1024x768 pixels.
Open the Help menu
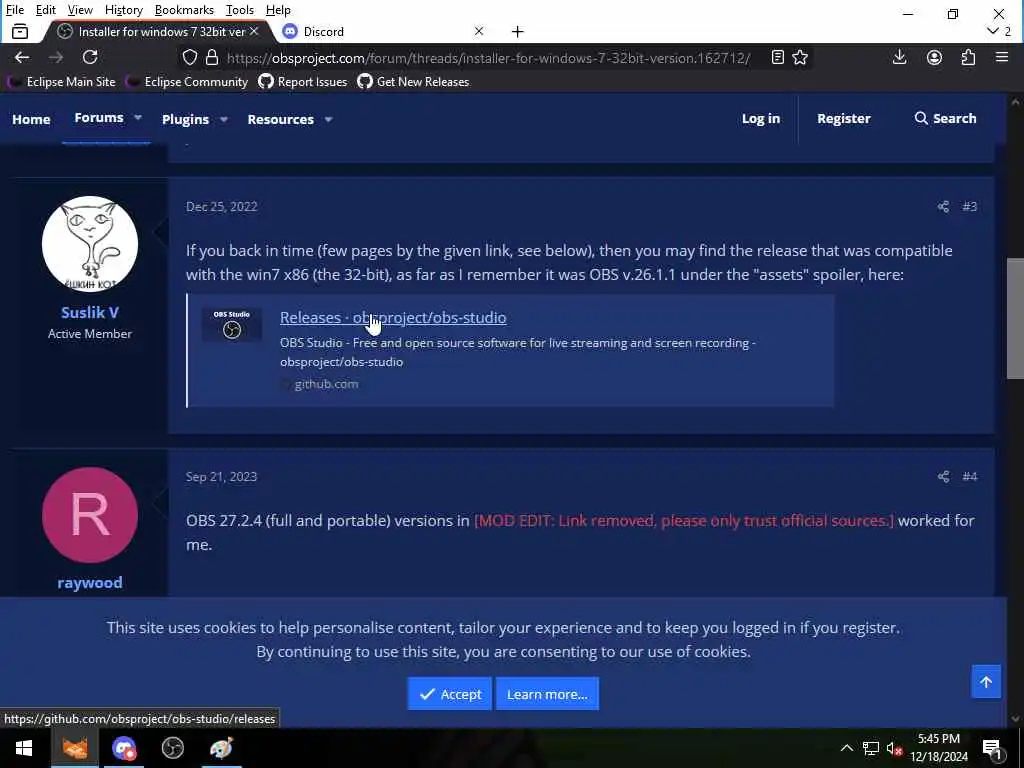[x=278, y=10]
